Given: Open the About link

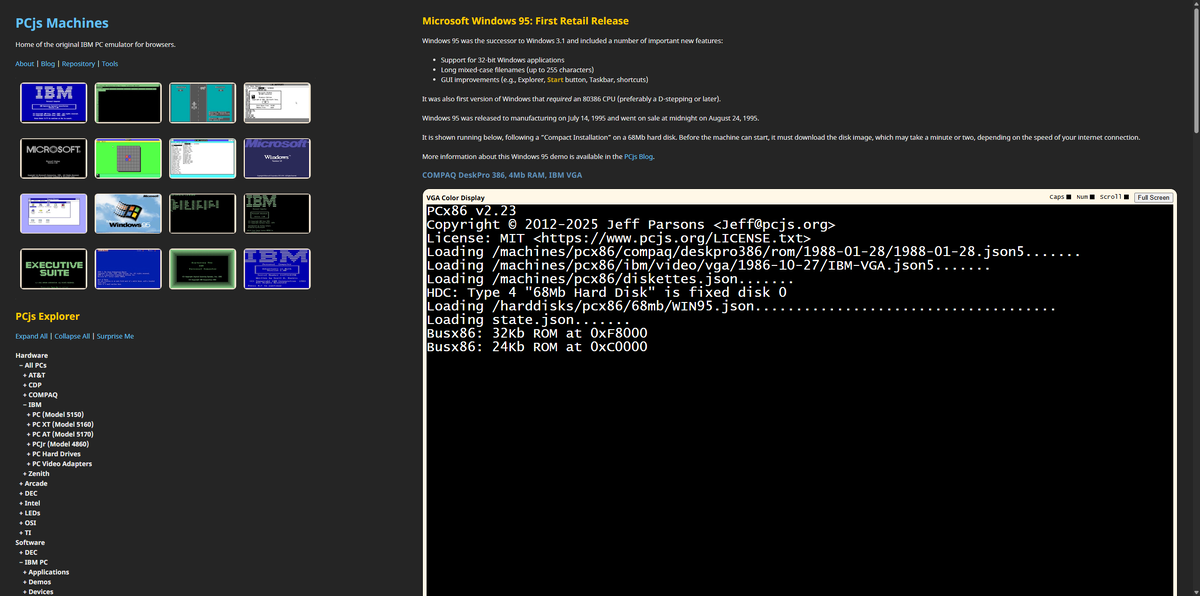Looking at the screenshot, I should [25, 64].
